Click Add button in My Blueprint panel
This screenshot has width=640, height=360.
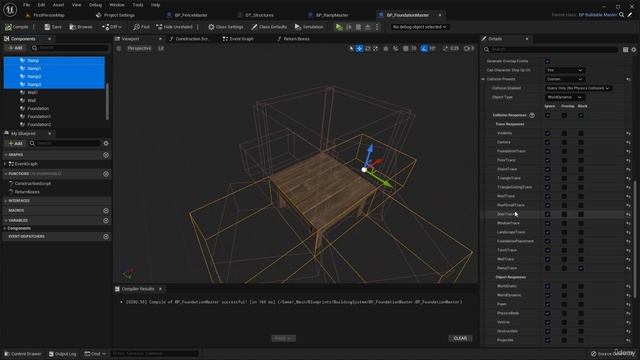tap(16, 143)
